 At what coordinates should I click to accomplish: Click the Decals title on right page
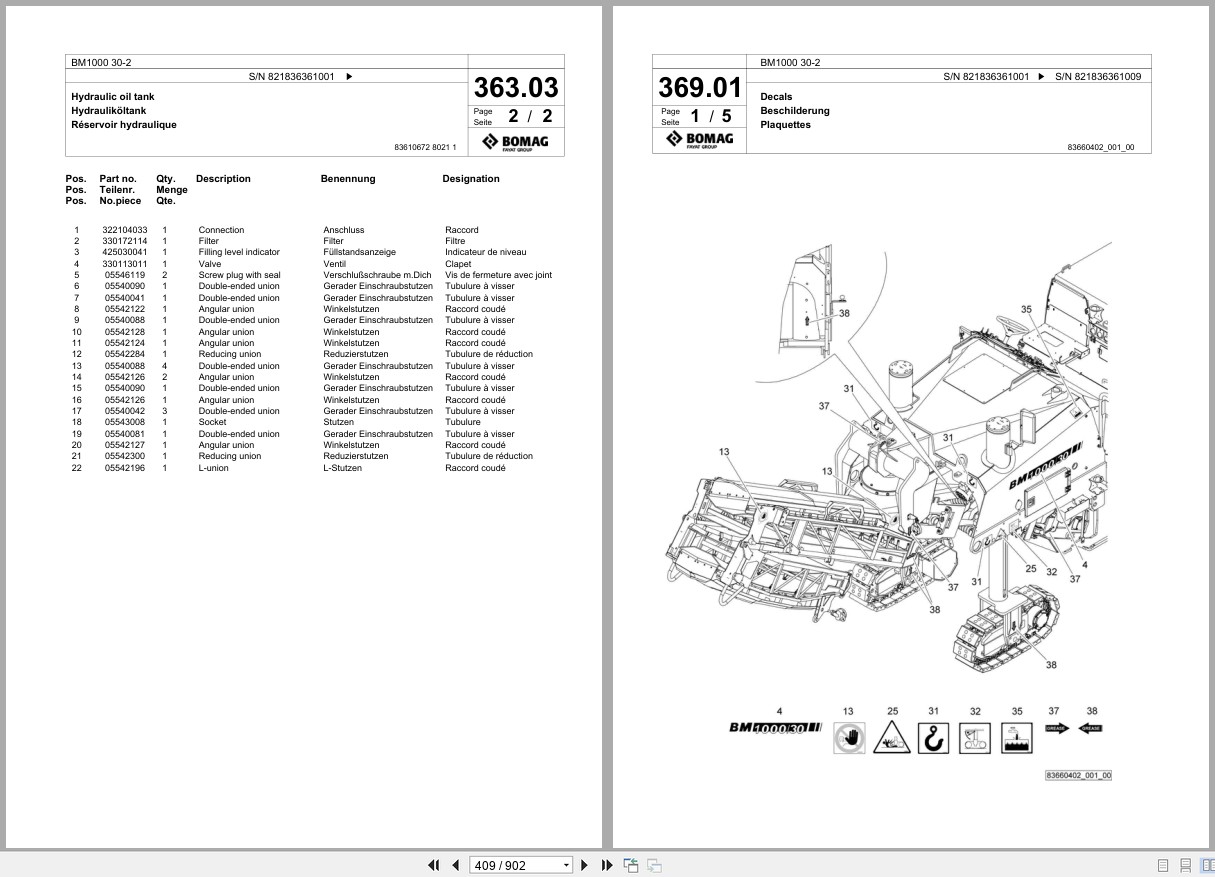776,97
